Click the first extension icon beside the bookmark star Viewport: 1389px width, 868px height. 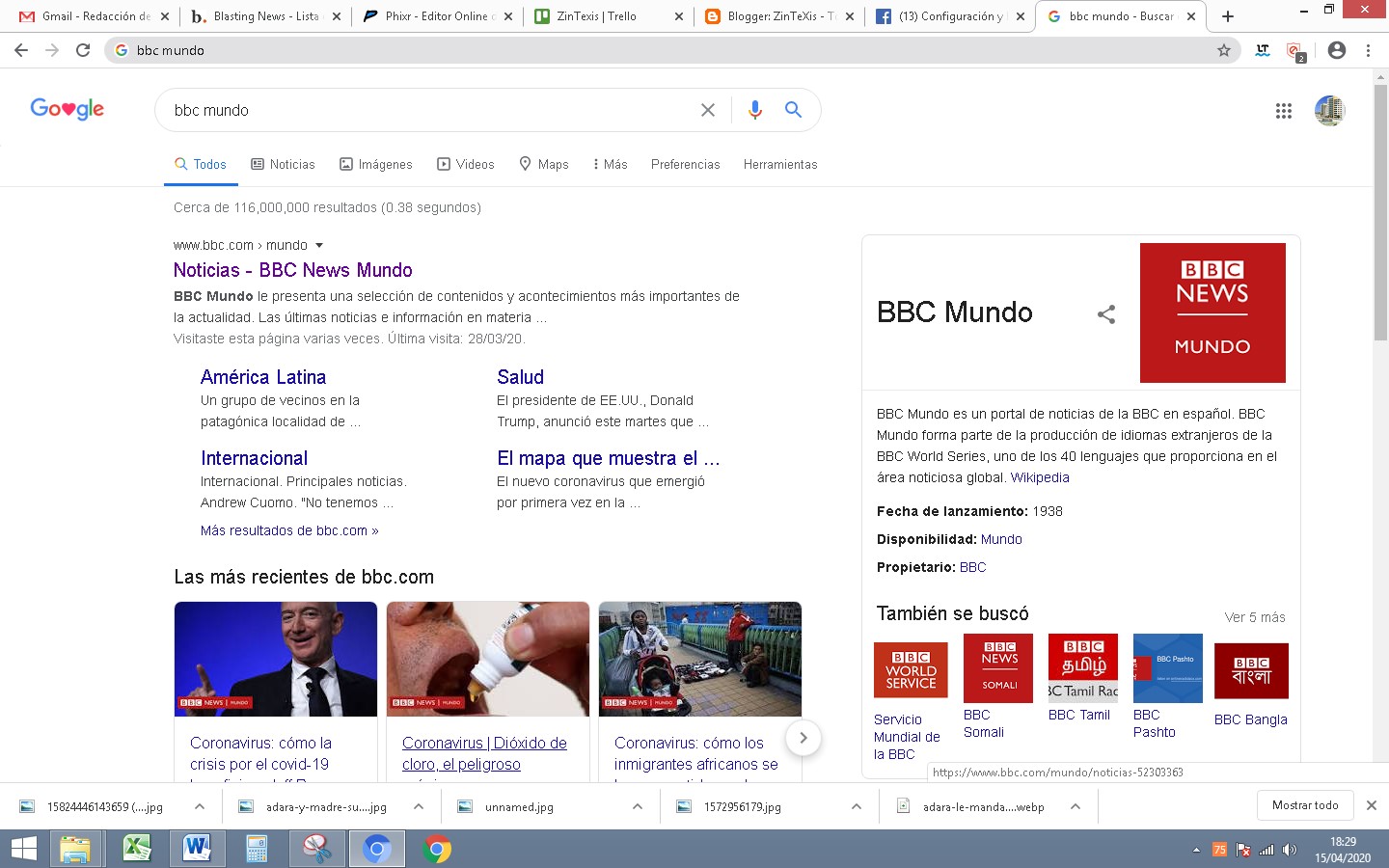click(1263, 50)
